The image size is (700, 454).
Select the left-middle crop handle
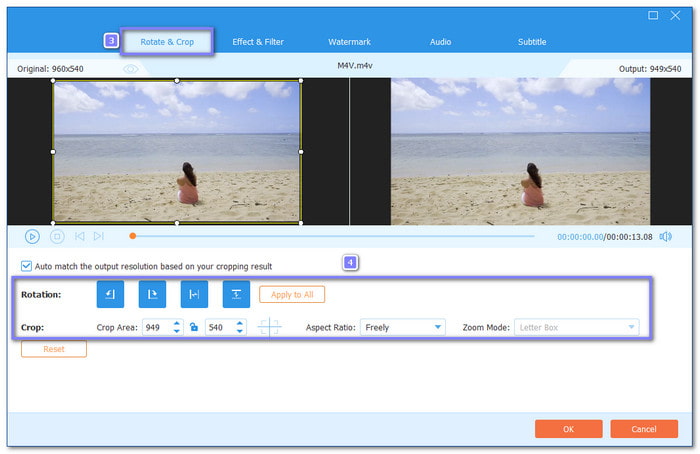53,152
